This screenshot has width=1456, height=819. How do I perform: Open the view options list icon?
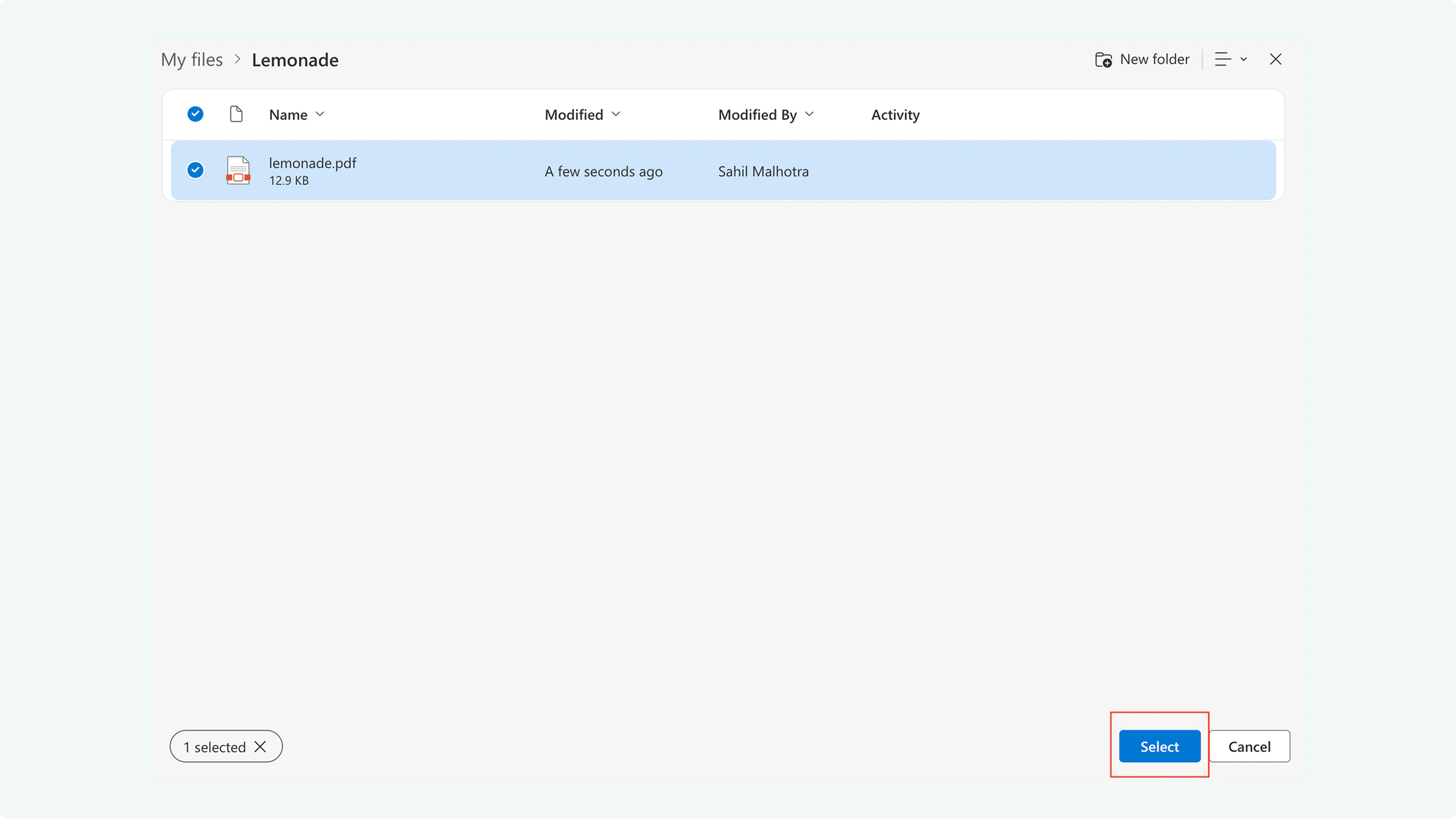pyautogui.click(x=1223, y=59)
